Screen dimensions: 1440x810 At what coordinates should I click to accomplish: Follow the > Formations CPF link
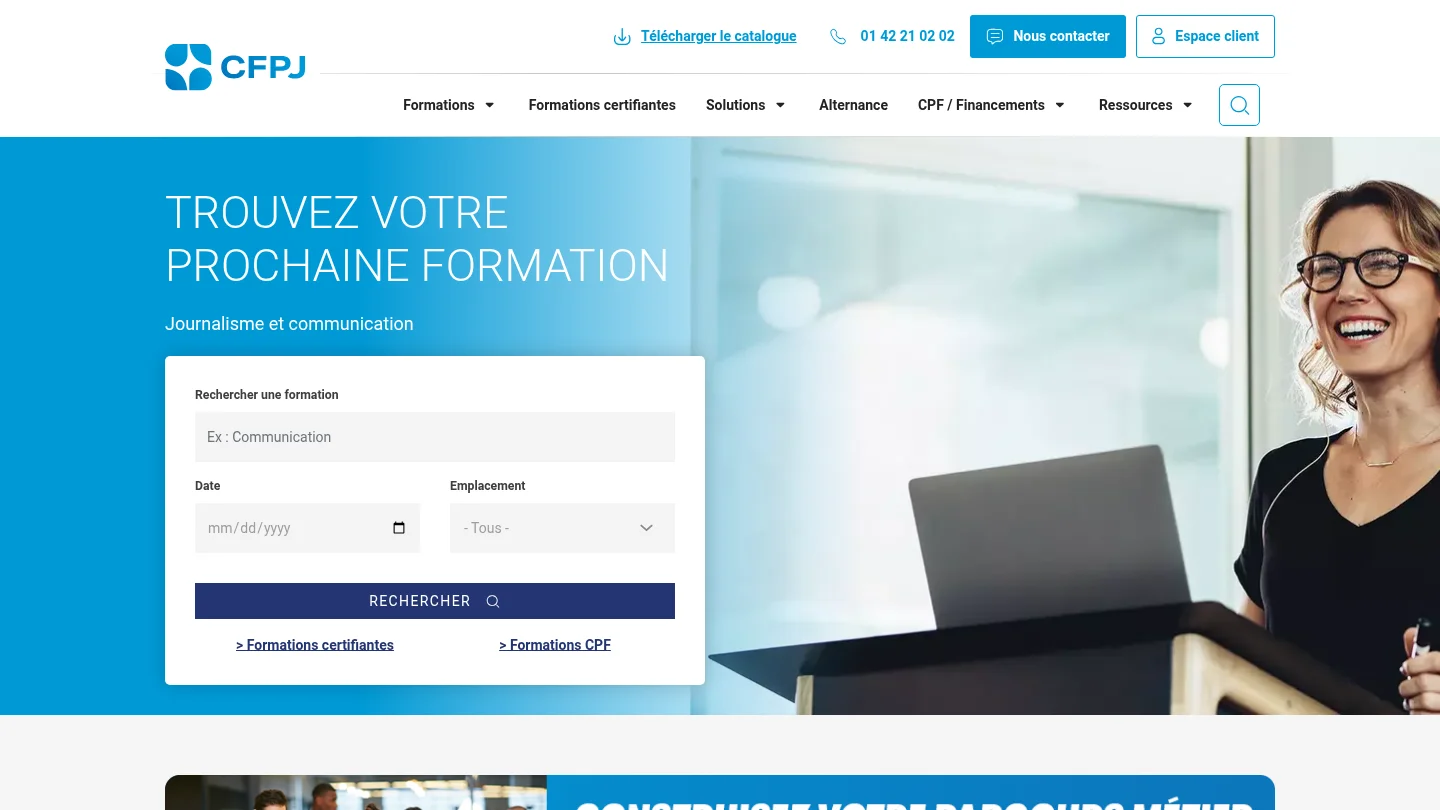pos(555,645)
